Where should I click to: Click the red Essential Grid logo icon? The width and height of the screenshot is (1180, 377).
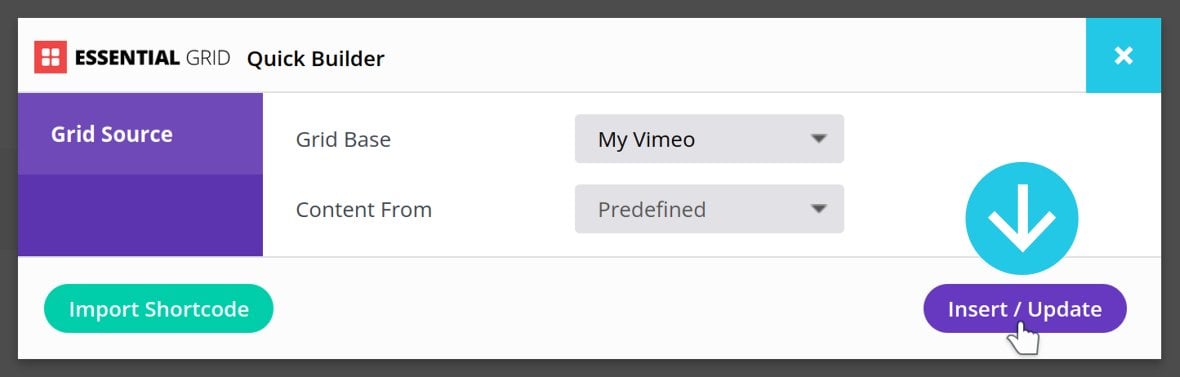50,57
